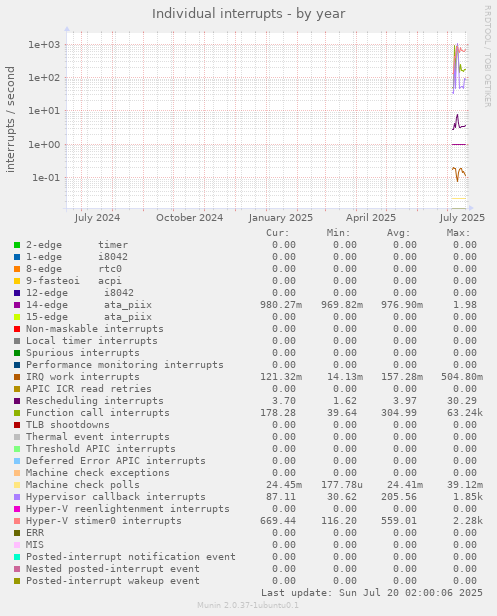Click the 'Deferred Error APIC interrupts' legend label
Screen dimensions: 497x616
tap(116, 461)
